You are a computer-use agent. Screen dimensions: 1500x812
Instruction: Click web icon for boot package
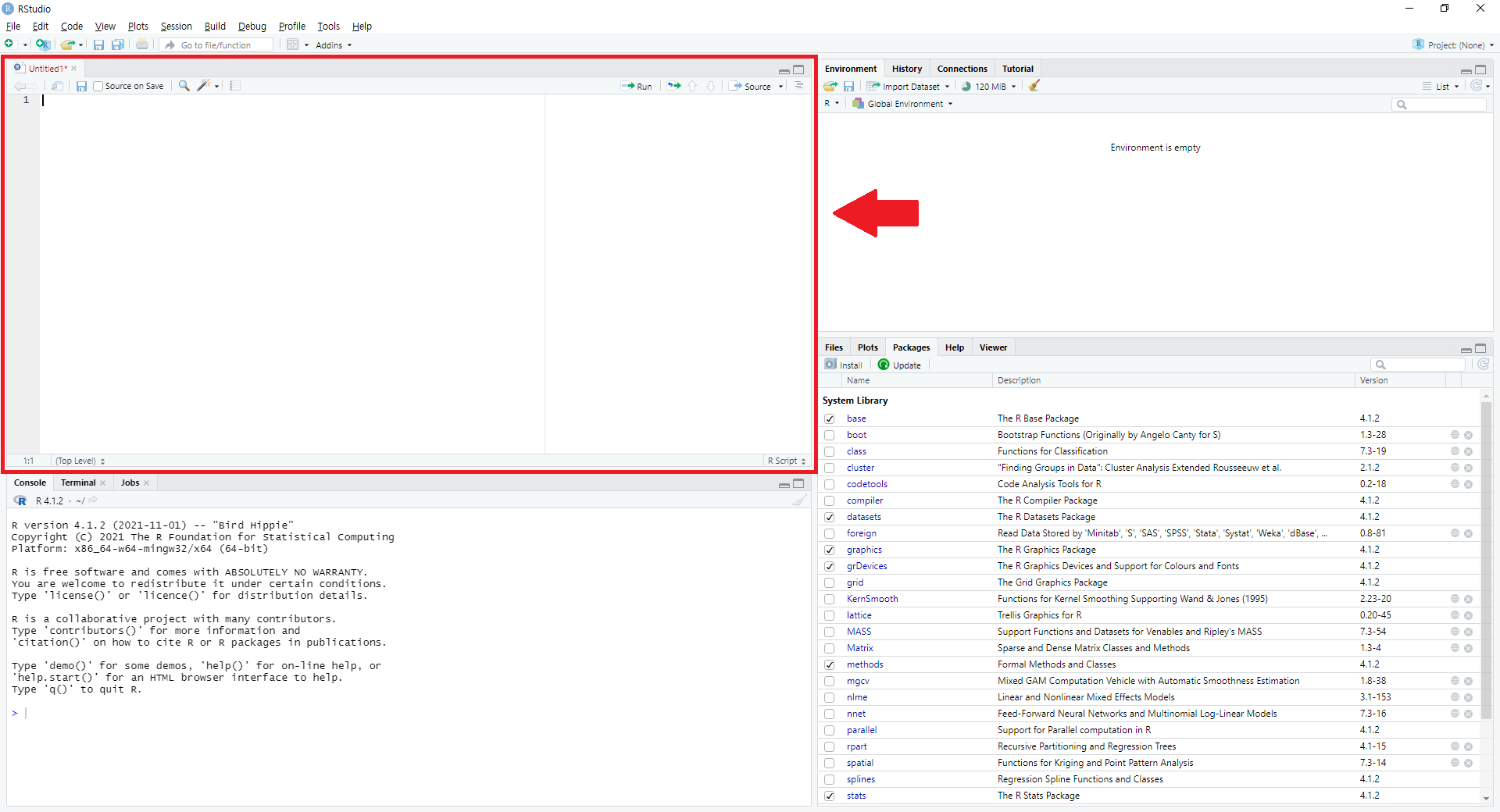click(x=1455, y=435)
